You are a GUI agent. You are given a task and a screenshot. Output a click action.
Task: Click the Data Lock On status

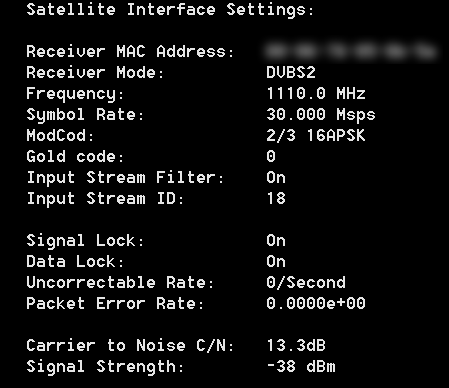(x=276, y=261)
